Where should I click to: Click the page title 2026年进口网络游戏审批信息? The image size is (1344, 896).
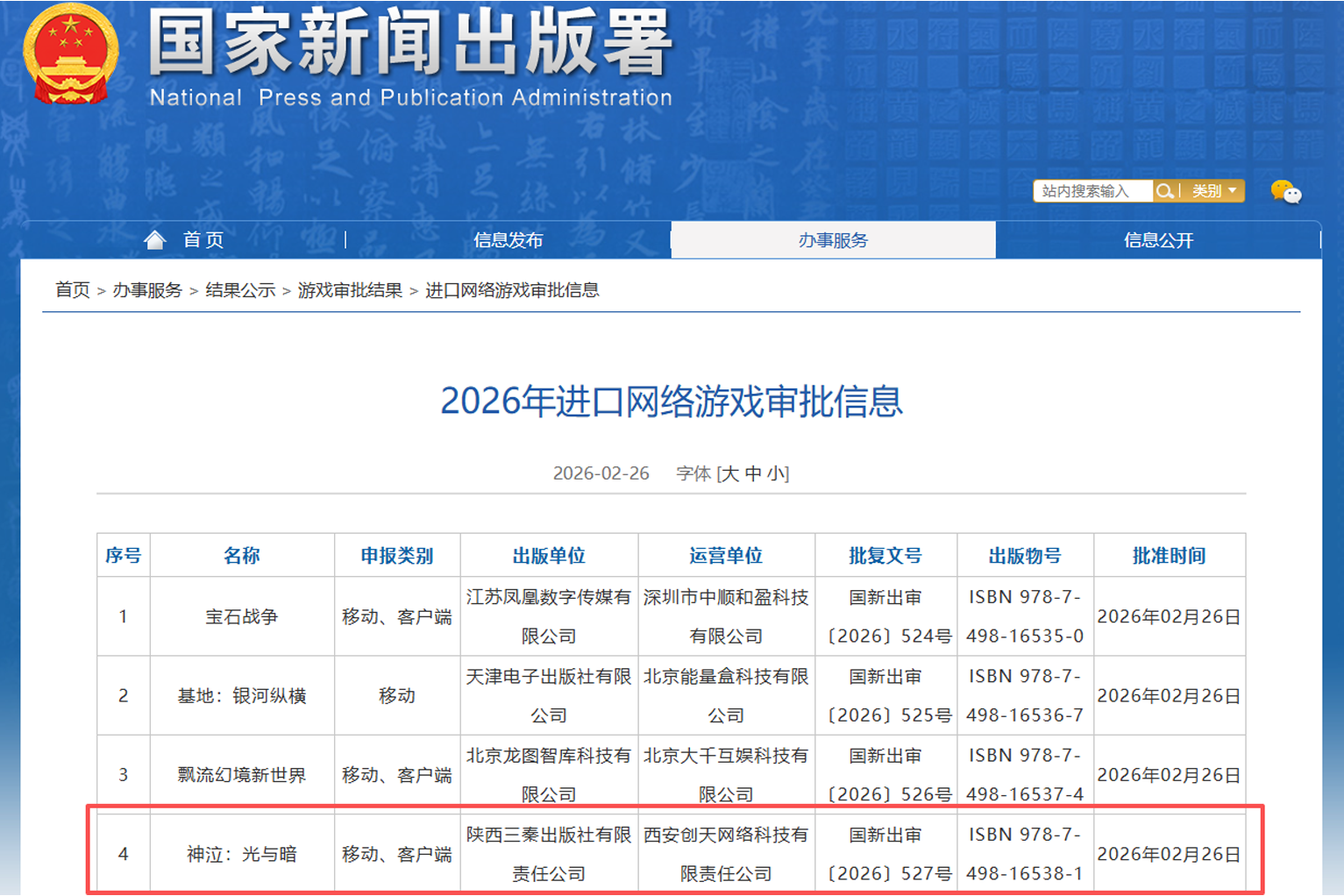click(672, 403)
